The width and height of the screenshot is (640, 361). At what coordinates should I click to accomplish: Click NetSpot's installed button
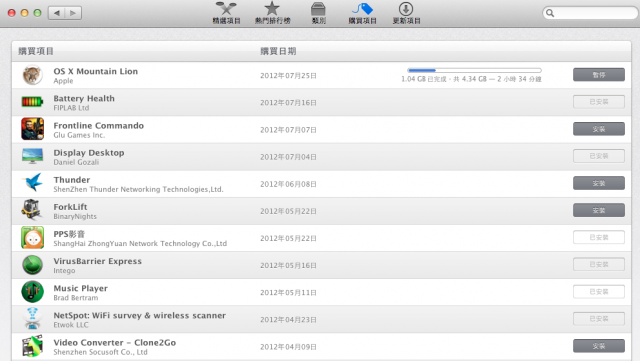click(x=598, y=319)
